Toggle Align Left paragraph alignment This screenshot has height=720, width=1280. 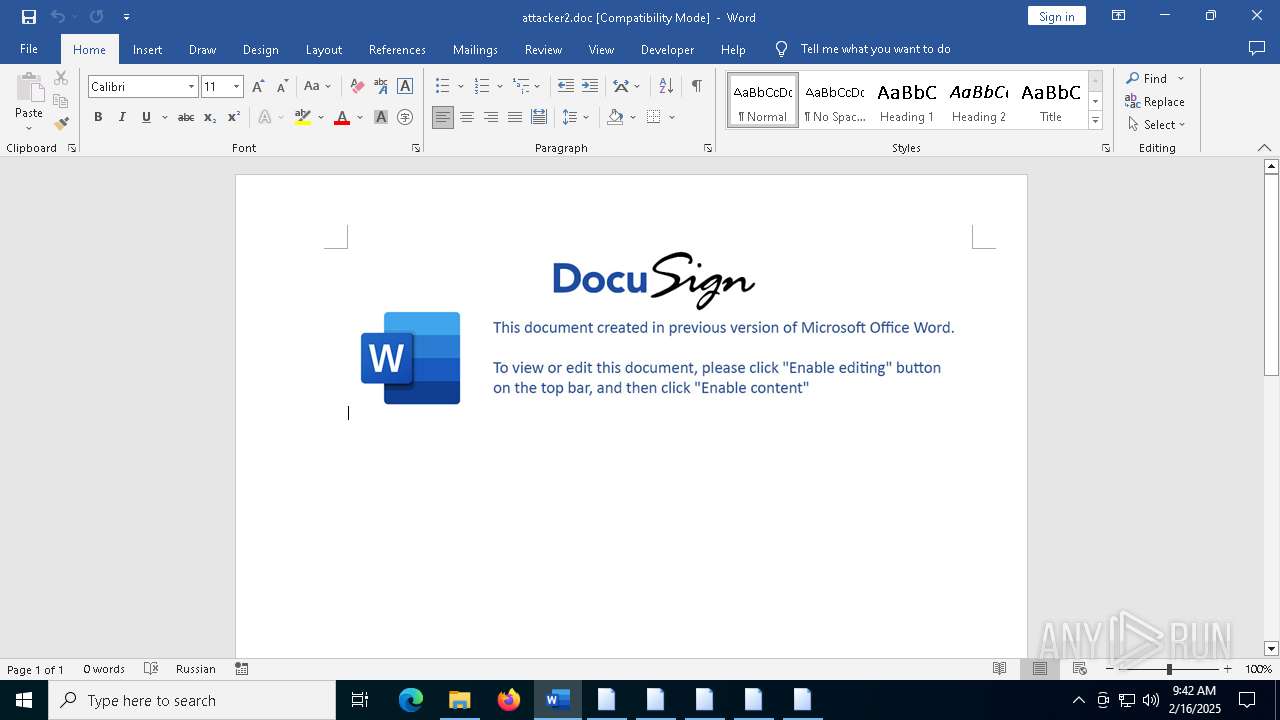pyautogui.click(x=443, y=117)
